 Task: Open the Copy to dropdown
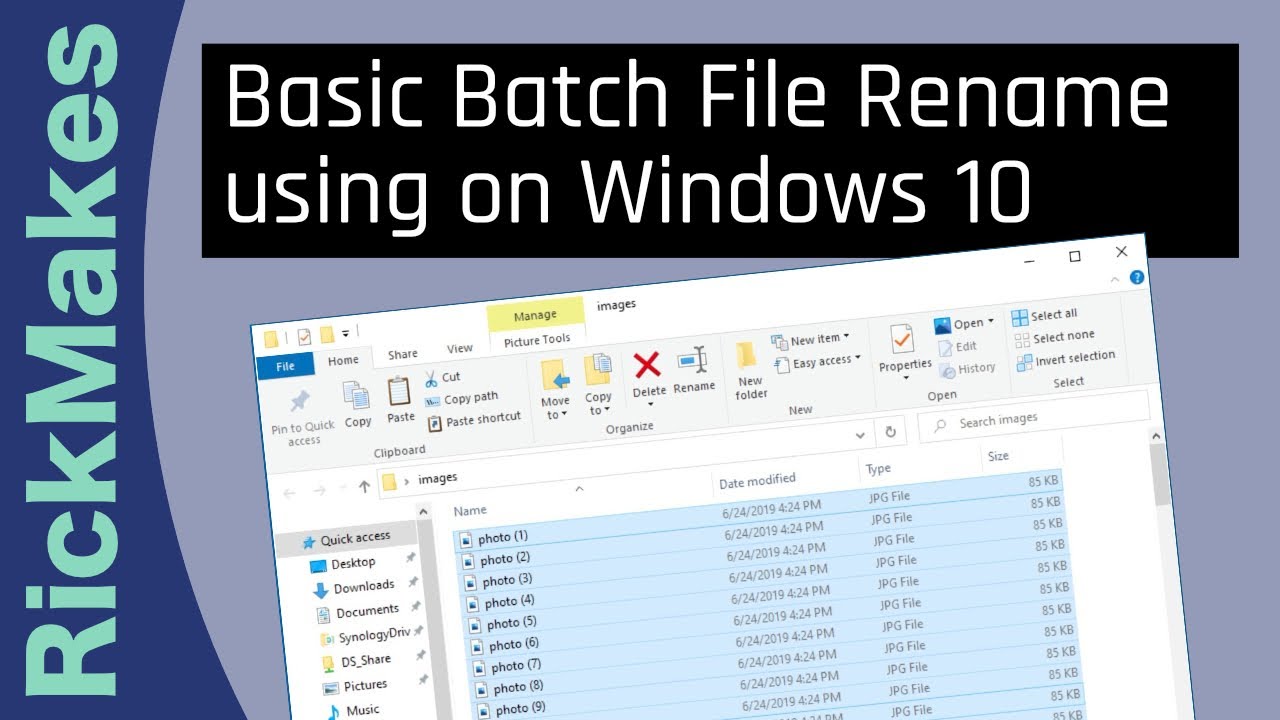click(x=598, y=403)
